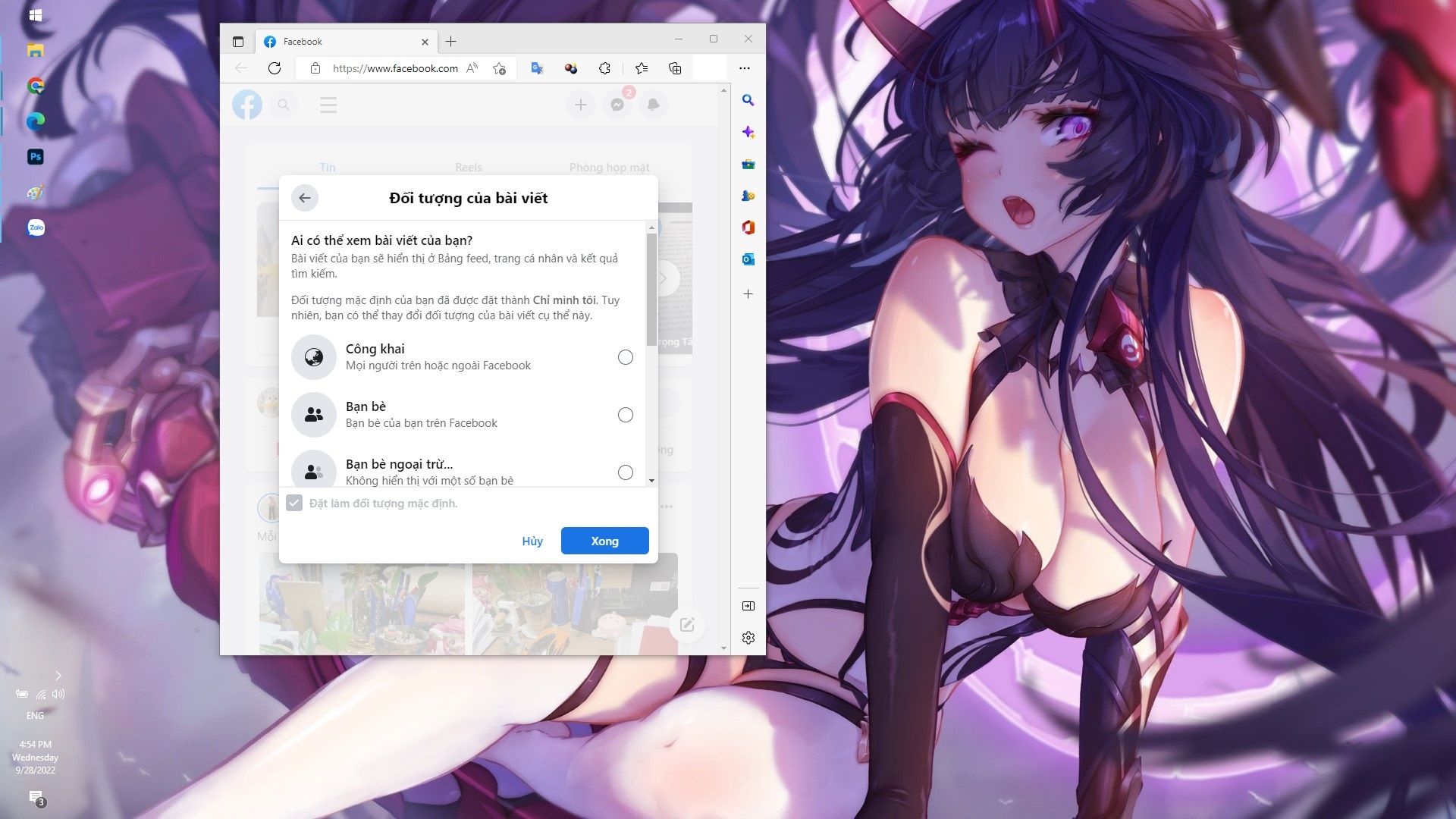The height and width of the screenshot is (819, 1456).
Task: Click the address bar URL
Action: pos(395,68)
